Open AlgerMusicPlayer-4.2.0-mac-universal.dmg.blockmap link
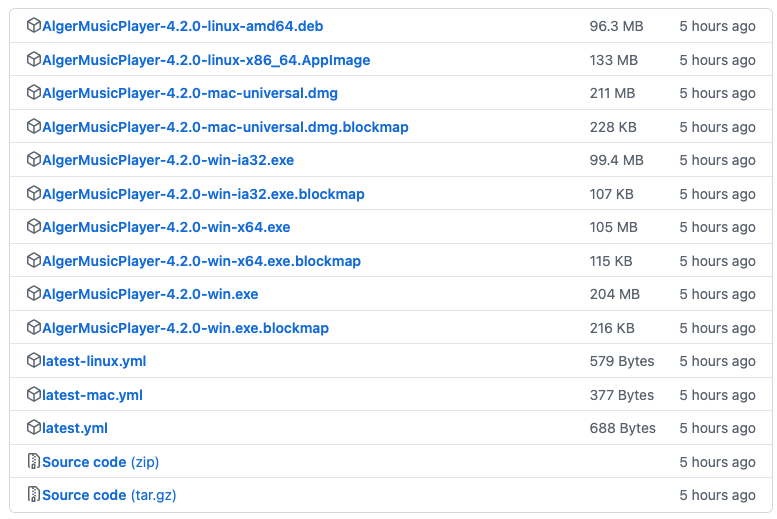 [225, 127]
